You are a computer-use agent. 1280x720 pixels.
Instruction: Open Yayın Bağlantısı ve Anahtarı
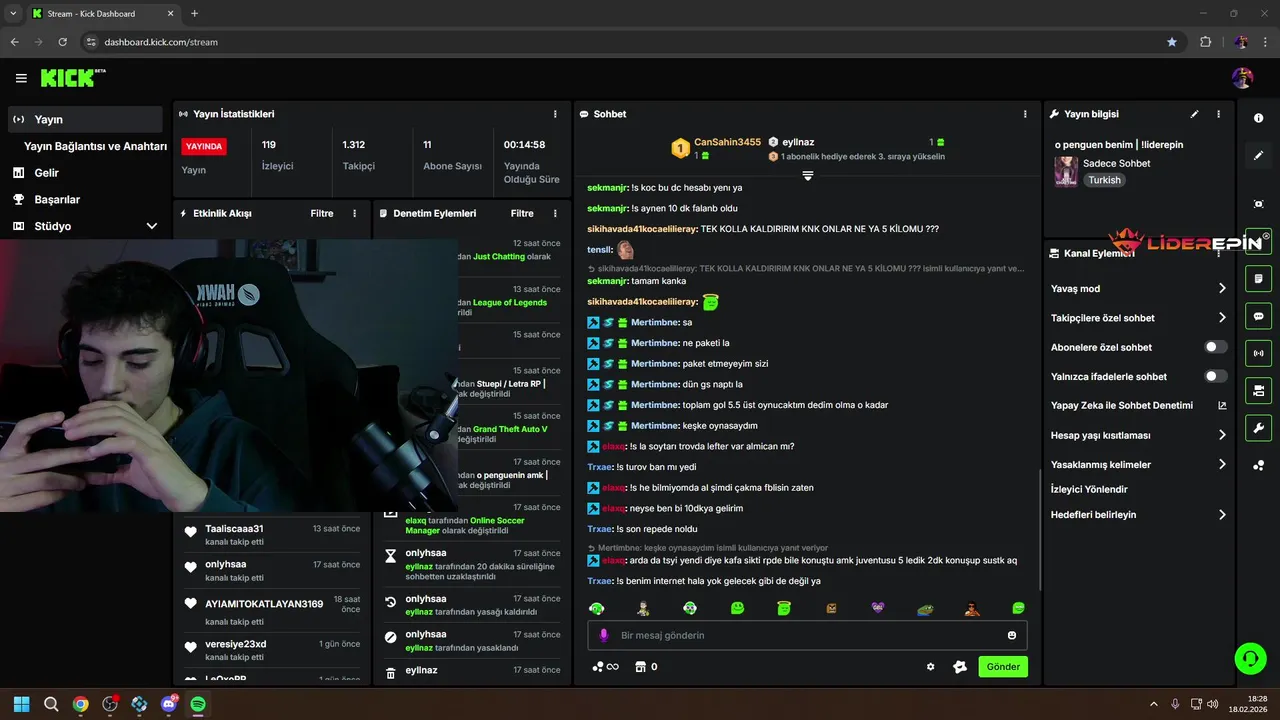point(95,146)
